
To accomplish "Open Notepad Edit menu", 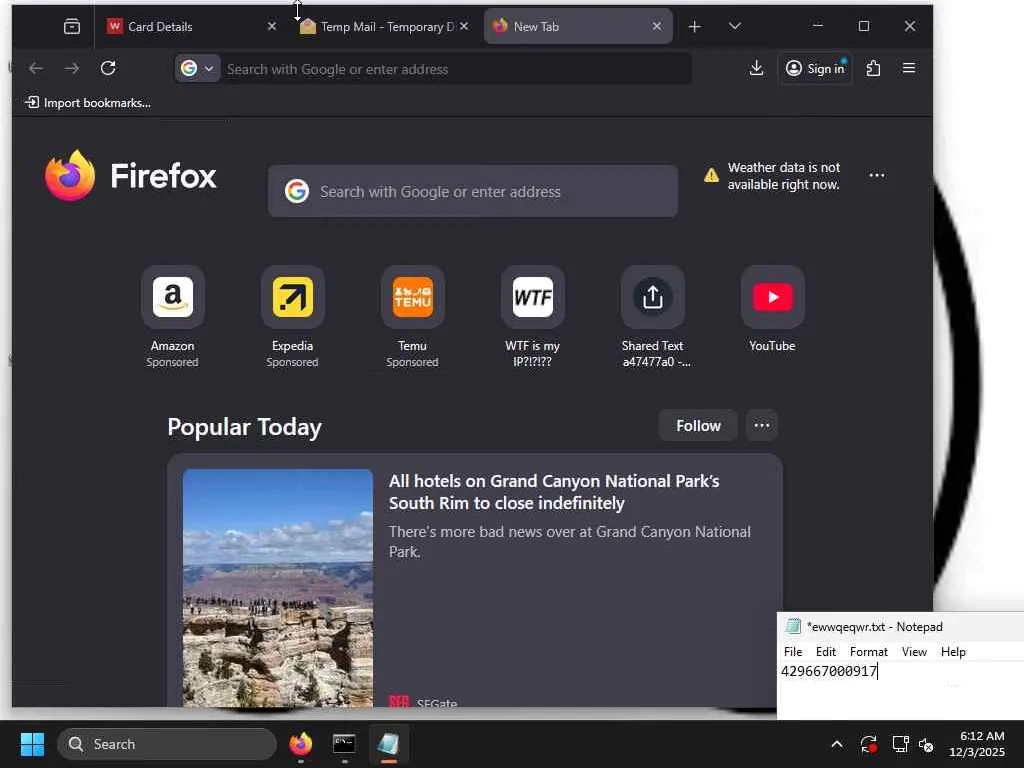I will [825, 652].
